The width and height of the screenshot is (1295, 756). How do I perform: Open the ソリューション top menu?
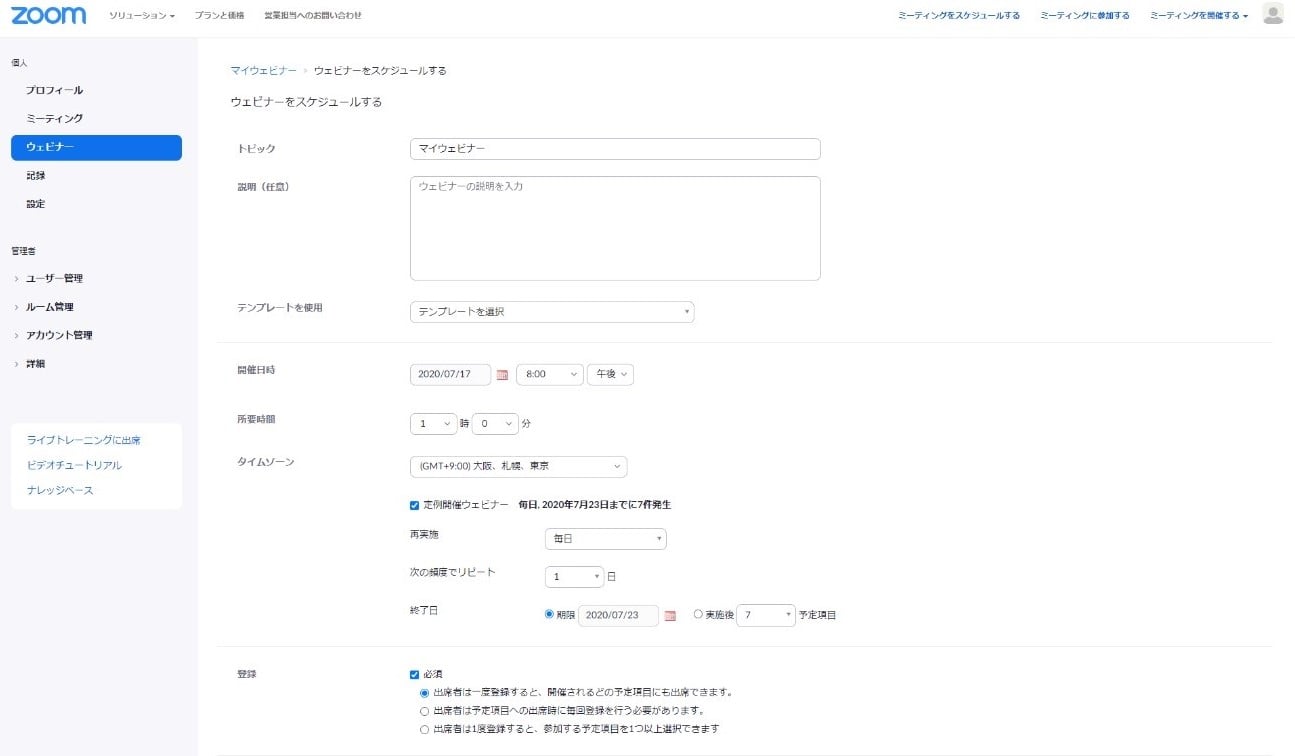point(142,16)
